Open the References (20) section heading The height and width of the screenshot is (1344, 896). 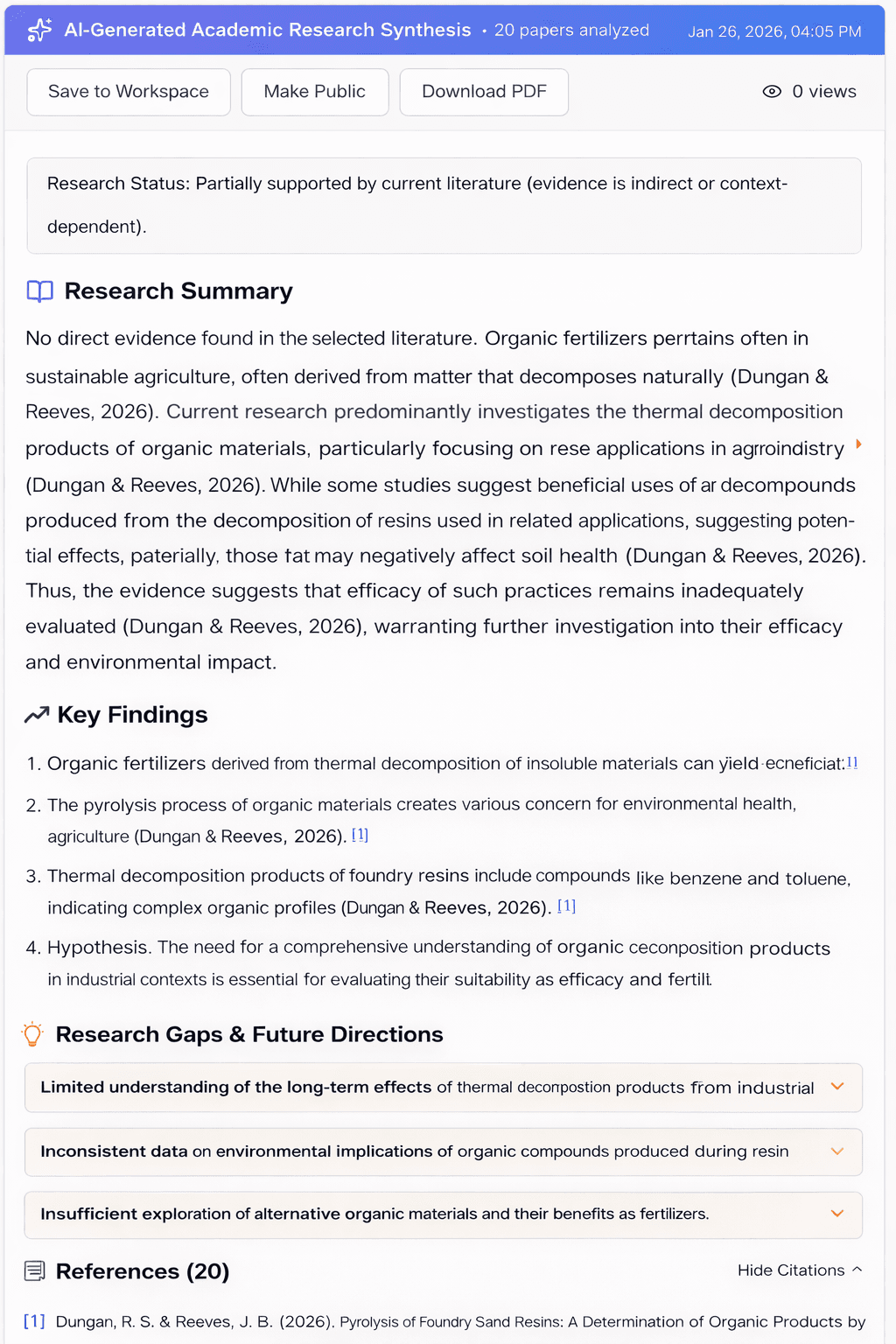[142, 1270]
